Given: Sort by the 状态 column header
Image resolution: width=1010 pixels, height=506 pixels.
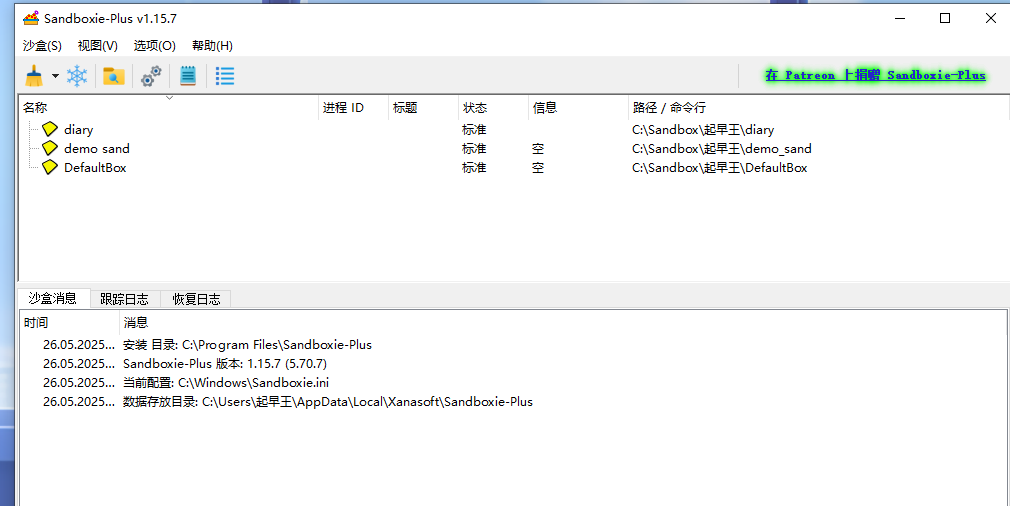Looking at the screenshot, I should (x=493, y=108).
